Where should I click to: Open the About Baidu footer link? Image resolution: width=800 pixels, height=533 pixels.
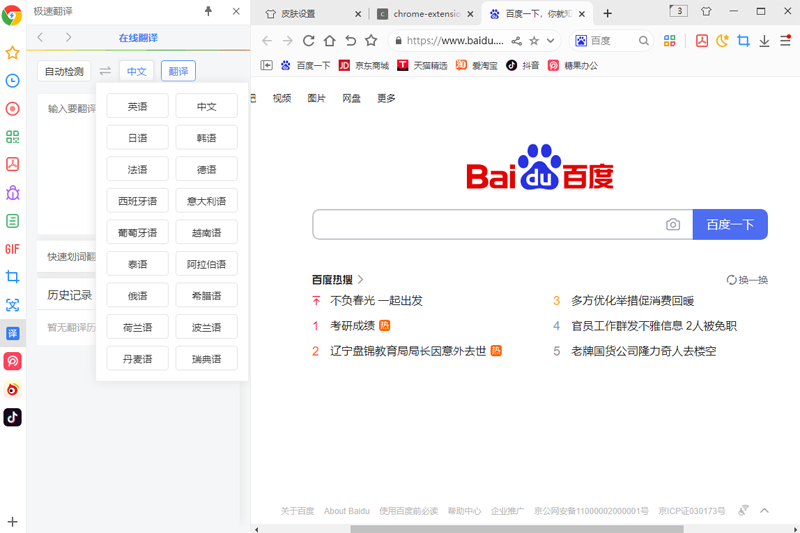(346, 511)
